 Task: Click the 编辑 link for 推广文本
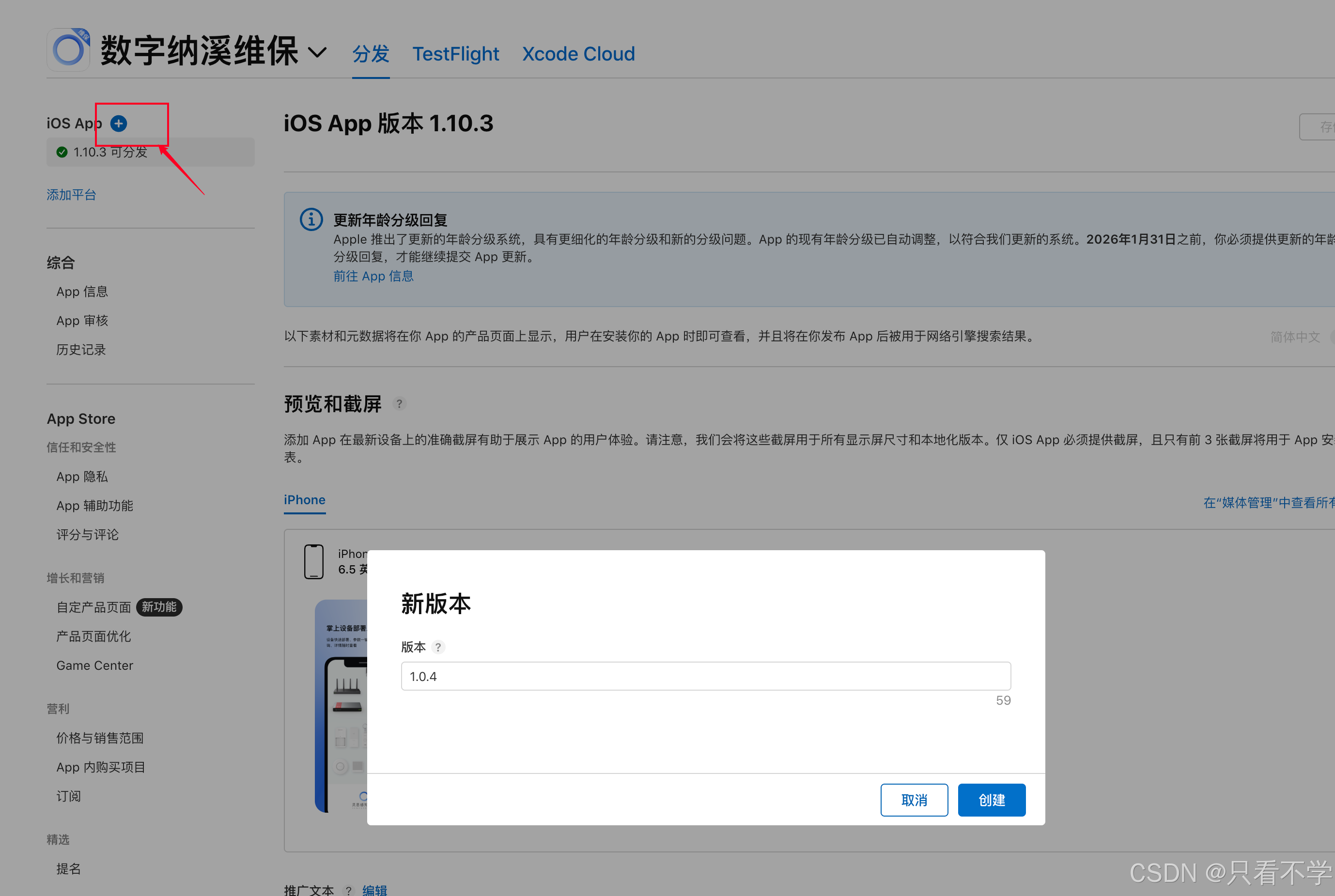pyautogui.click(x=375, y=890)
